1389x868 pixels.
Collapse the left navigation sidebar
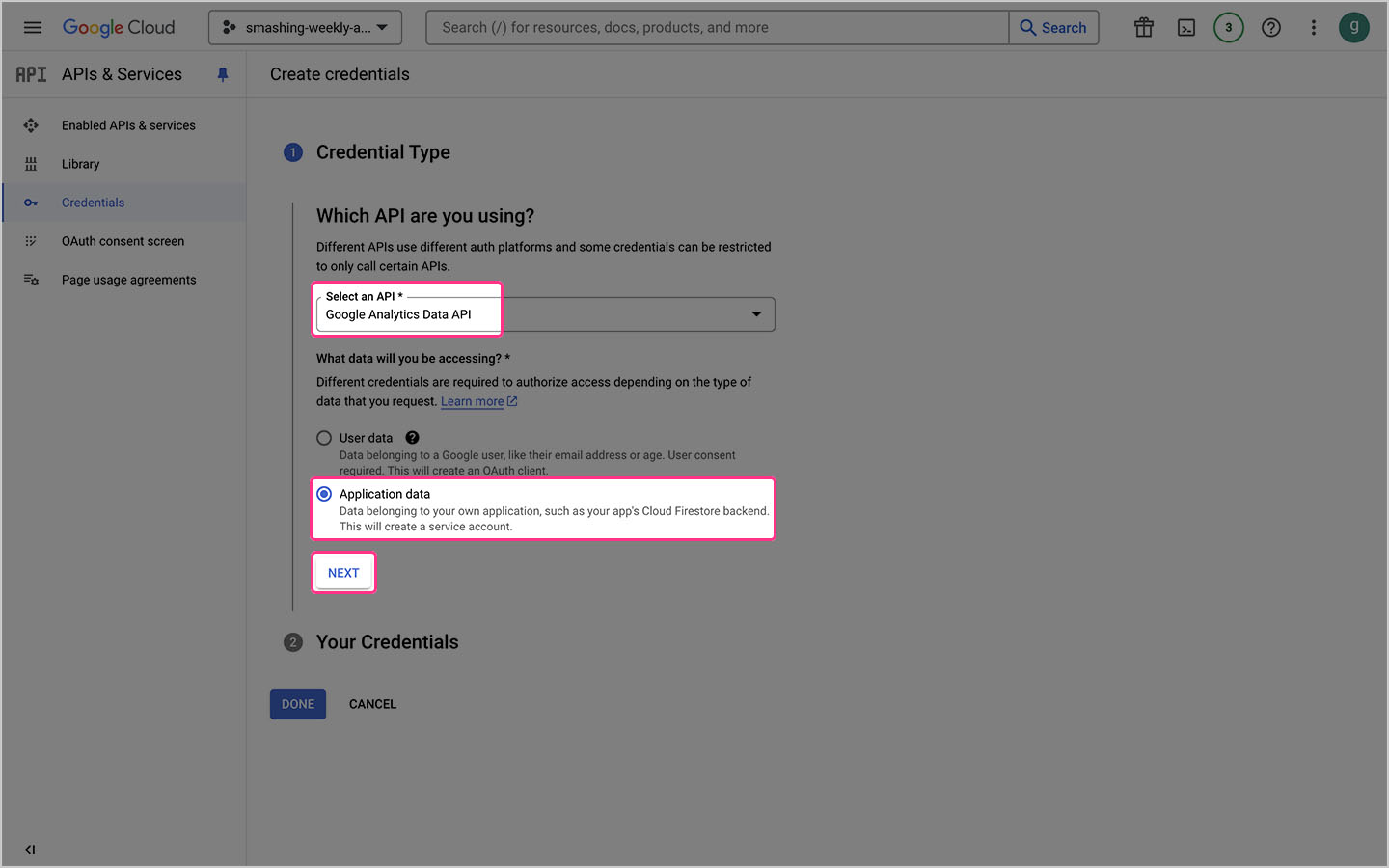30,850
